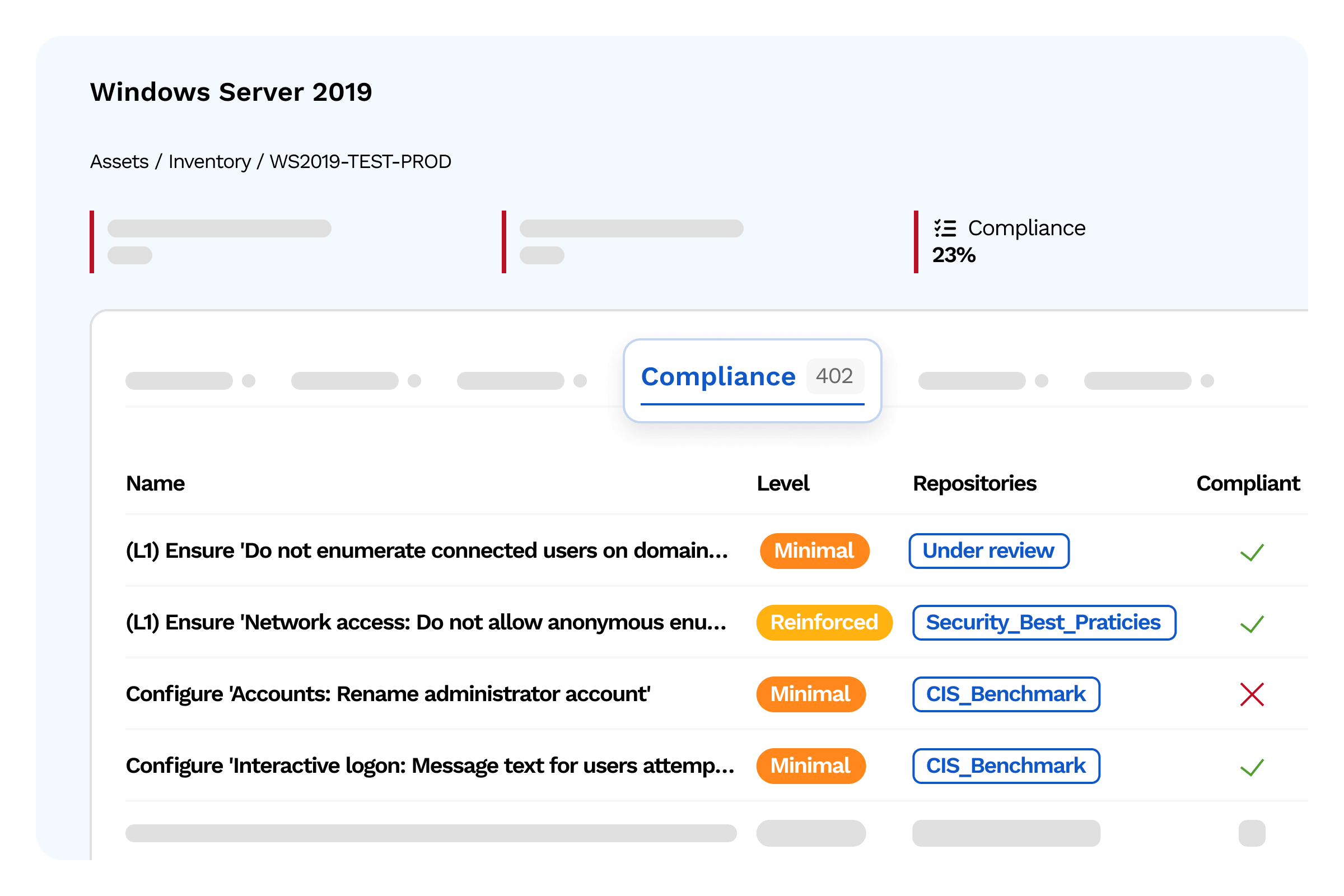Sort by the Compliant column header
This screenshot has width=1344, height=896.
(1249, 483)
